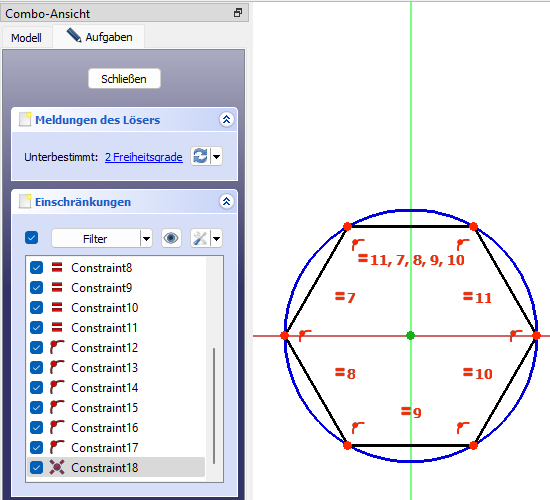Screen dimensions: 550x500
Task: Open the settings tools dropdown arrow
Action: (x=217, y=239)
